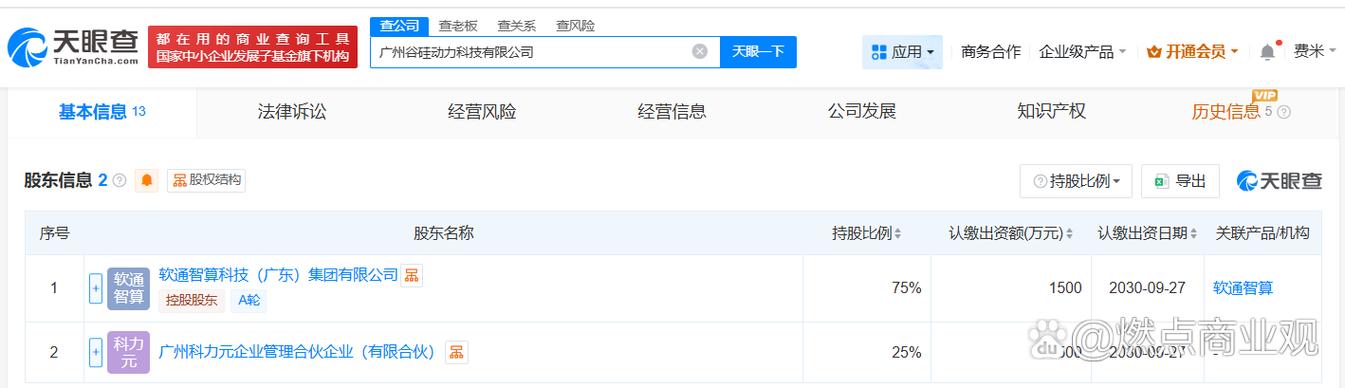1345x388 pixels.
Task: Select the 查公司 search tab
Action: pyautogui.click(x=399, y=26)
